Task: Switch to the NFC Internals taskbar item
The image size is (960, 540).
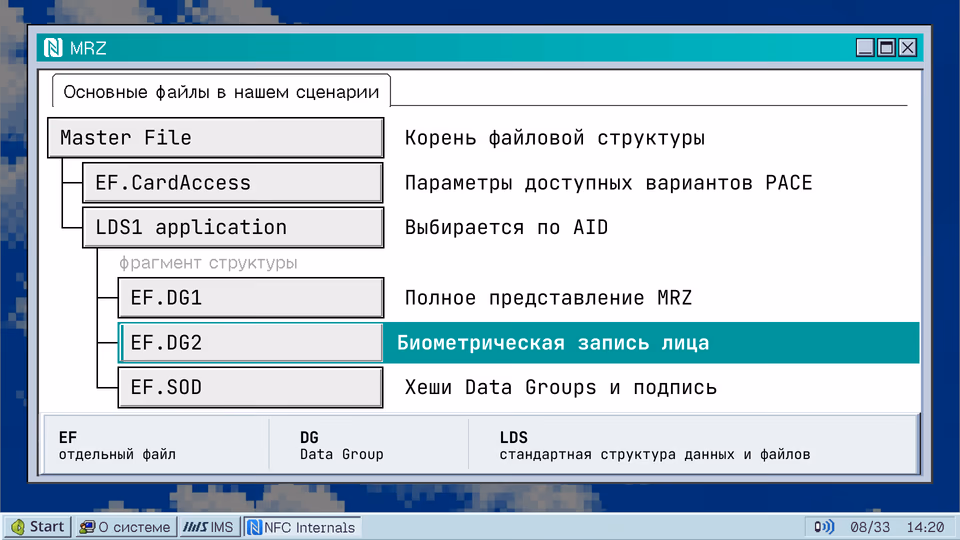Action: click(x=302, y=527)
